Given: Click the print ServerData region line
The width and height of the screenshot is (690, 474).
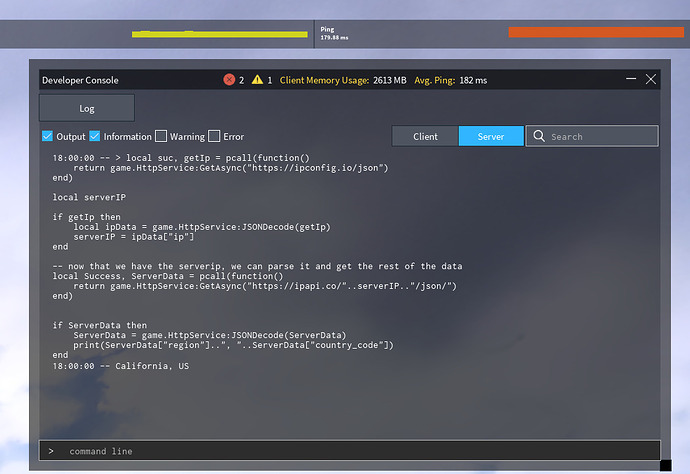Looking at the screenshot, I should (233, 345).
